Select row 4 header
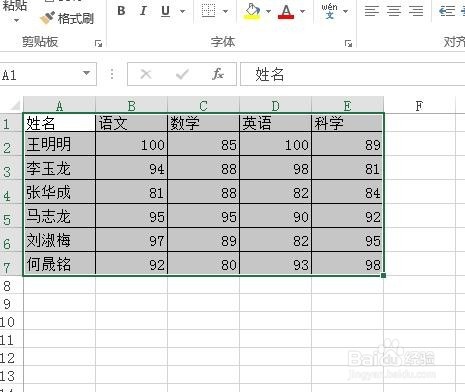Image resolution: width=465 pixels, height=392 pixels. pyautogui.click(x=11, y=192)
